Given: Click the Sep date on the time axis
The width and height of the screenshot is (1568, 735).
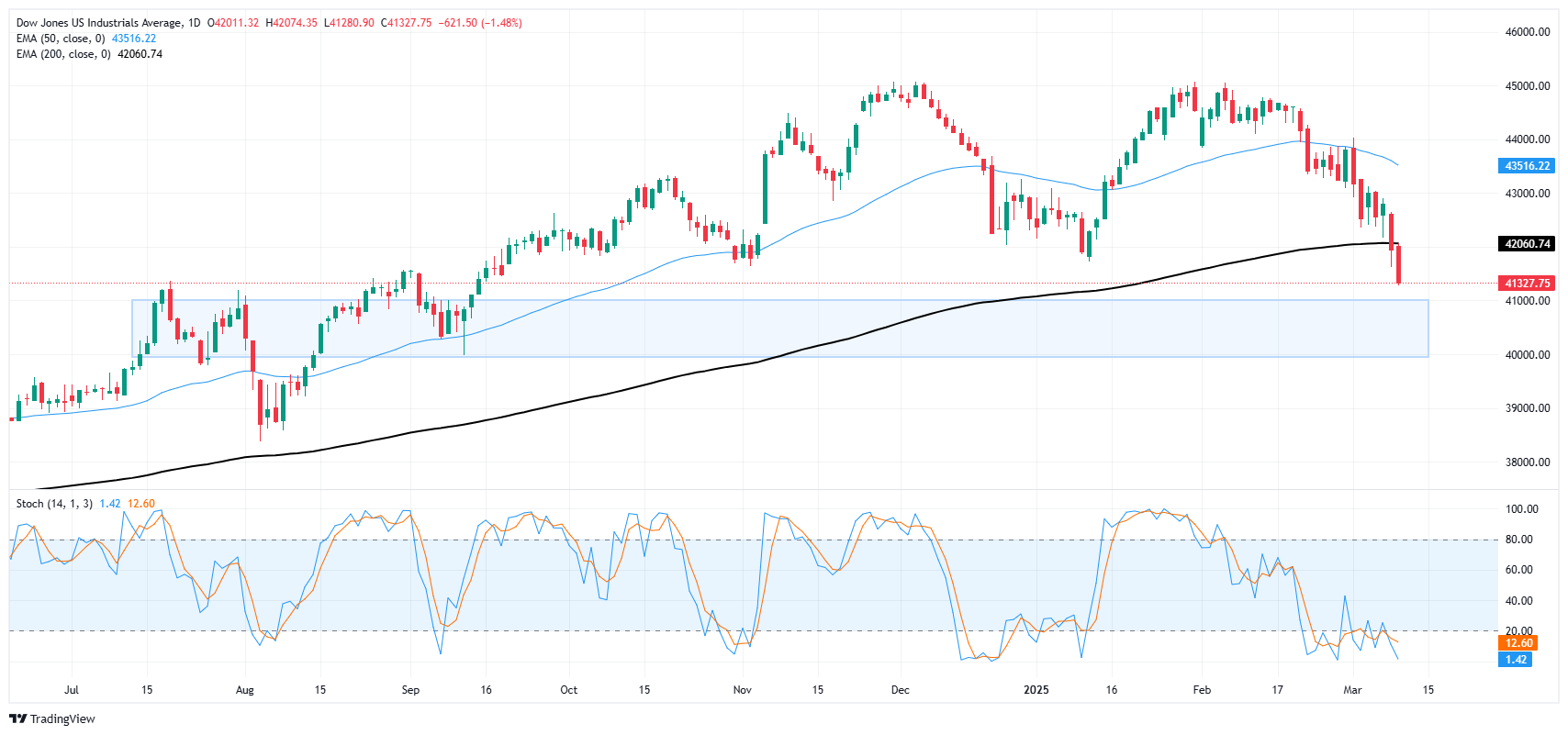Looking at the screenshot, I should (410, 690).
